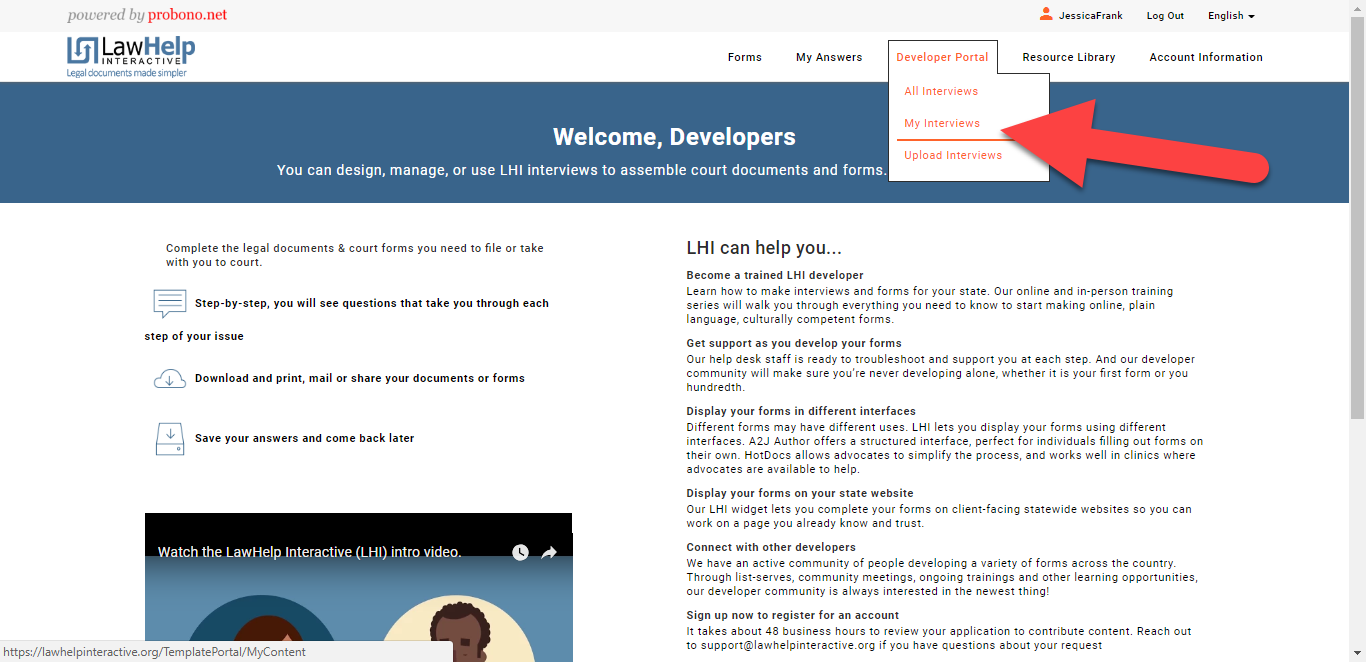1366x662 pixels.
Task: Click the step-by-step speech bubble icon
Action: tap(170, 303)
